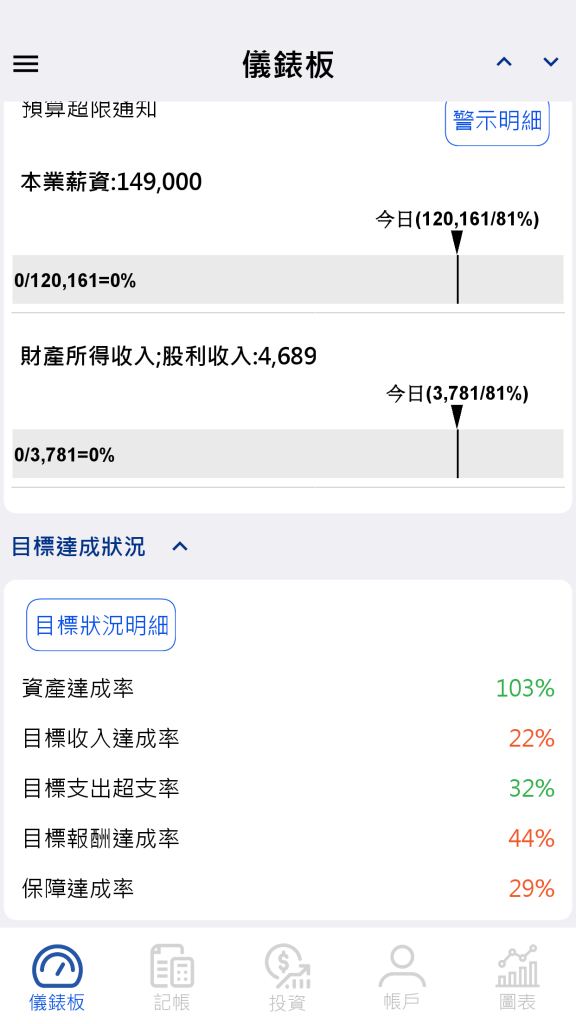576x1024 pixels.
Task: Open the 投資 investment icon
Action: point(287,967)
